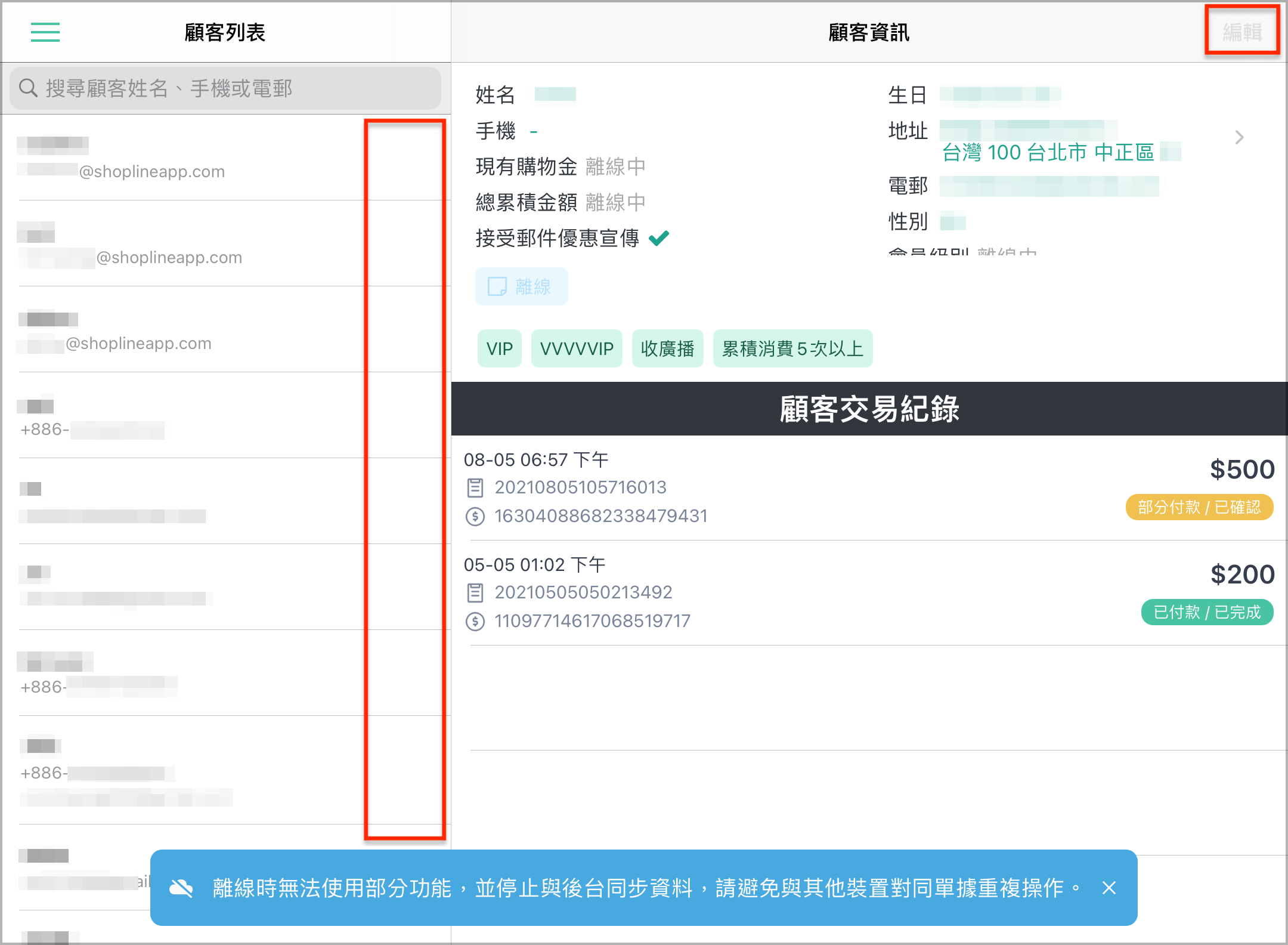Click the 性別 gender field
Viewport: 1288px width, 945px height.
(927, 222)
